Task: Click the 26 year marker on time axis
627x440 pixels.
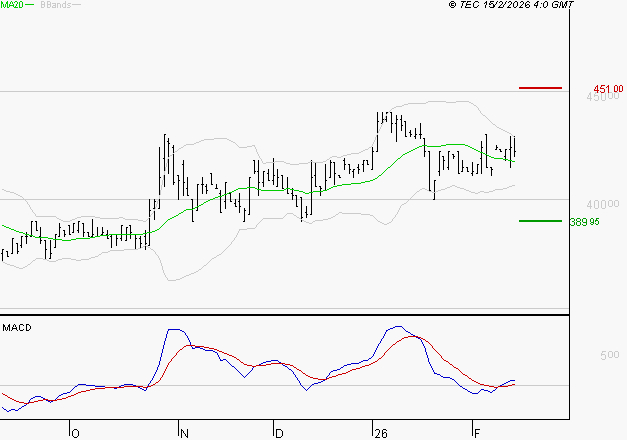Action: click(x=380, y=433)
